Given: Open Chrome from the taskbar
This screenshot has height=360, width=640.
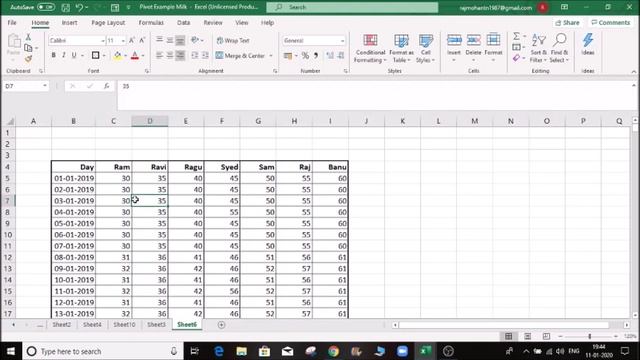Looking at the screenshot, I should (x=333, y=351).
